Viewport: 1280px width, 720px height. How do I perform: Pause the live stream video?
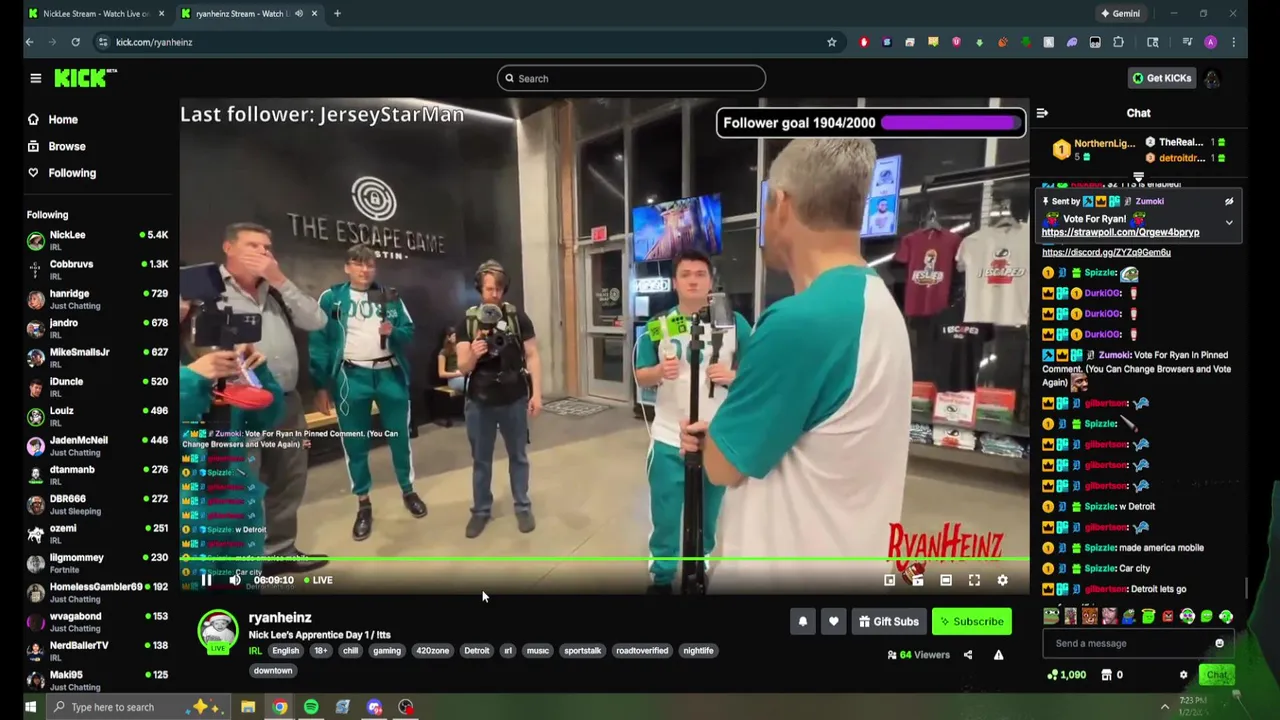(x=206, y=580)
